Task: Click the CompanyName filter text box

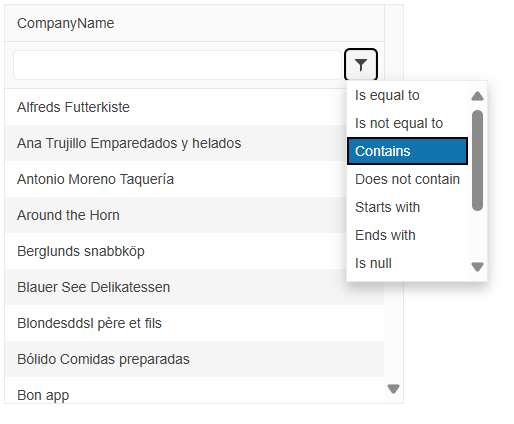Action: pos(177,65)
